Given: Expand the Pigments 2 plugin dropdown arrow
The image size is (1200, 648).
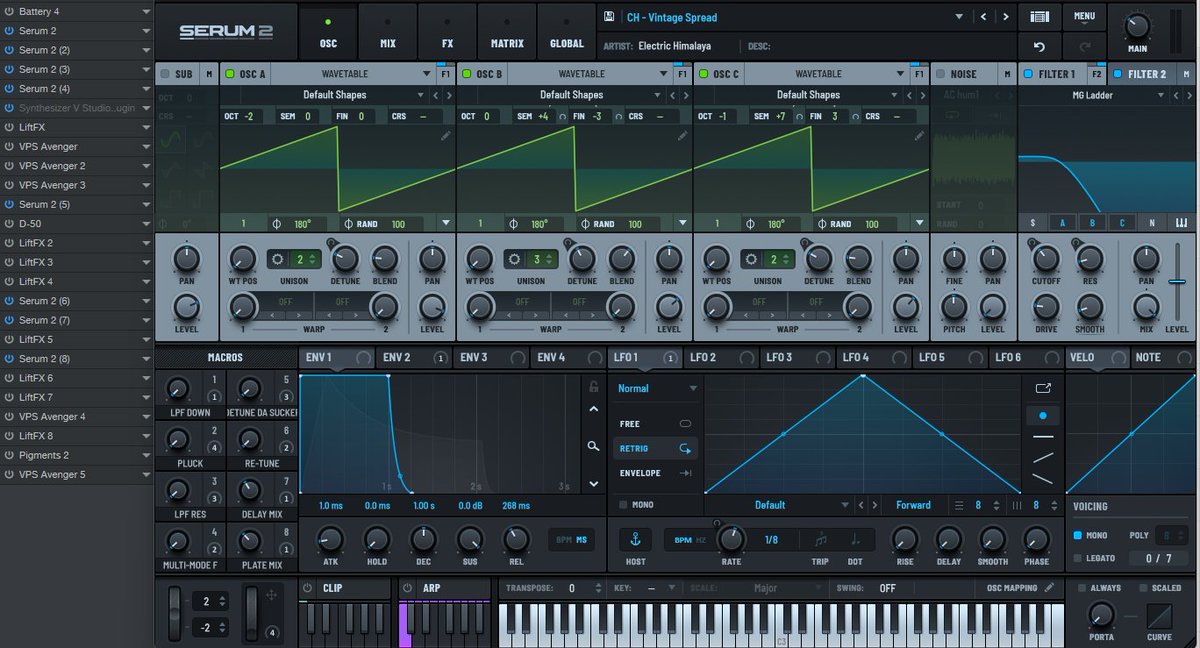Looking at the screenshot, I should tap(146, 455).
